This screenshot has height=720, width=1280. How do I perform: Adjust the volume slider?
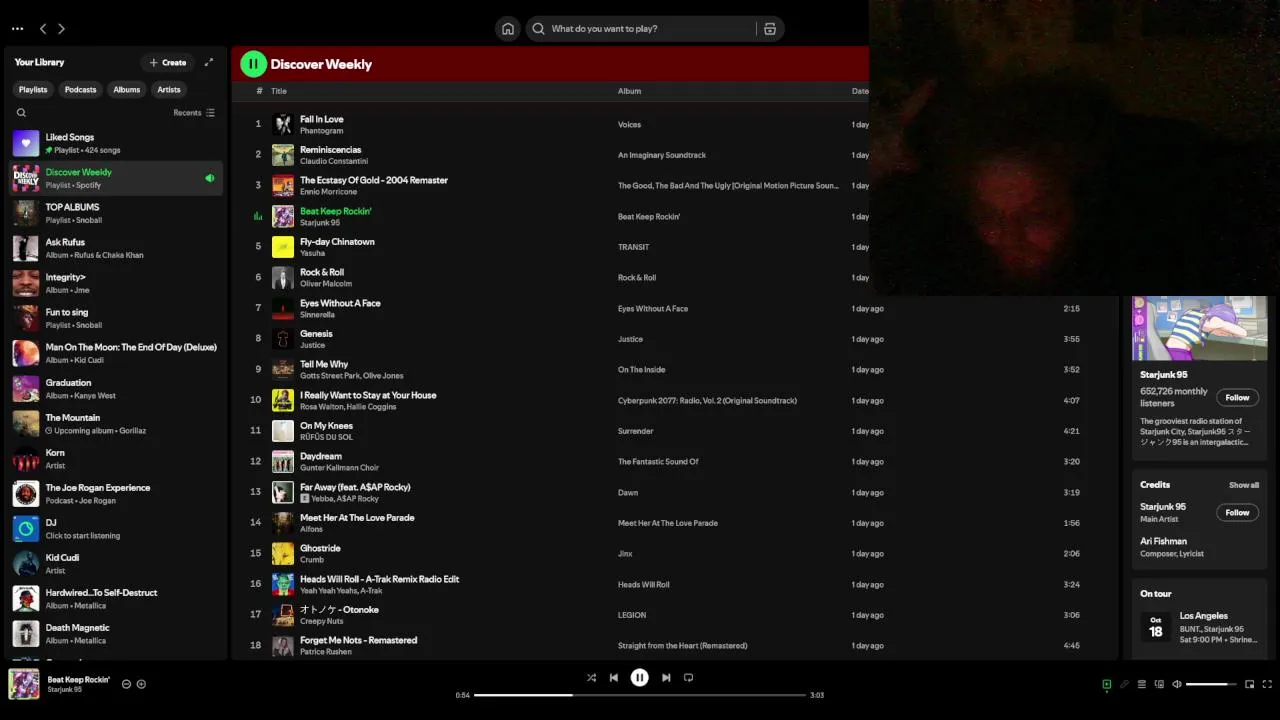point(1212,684)
